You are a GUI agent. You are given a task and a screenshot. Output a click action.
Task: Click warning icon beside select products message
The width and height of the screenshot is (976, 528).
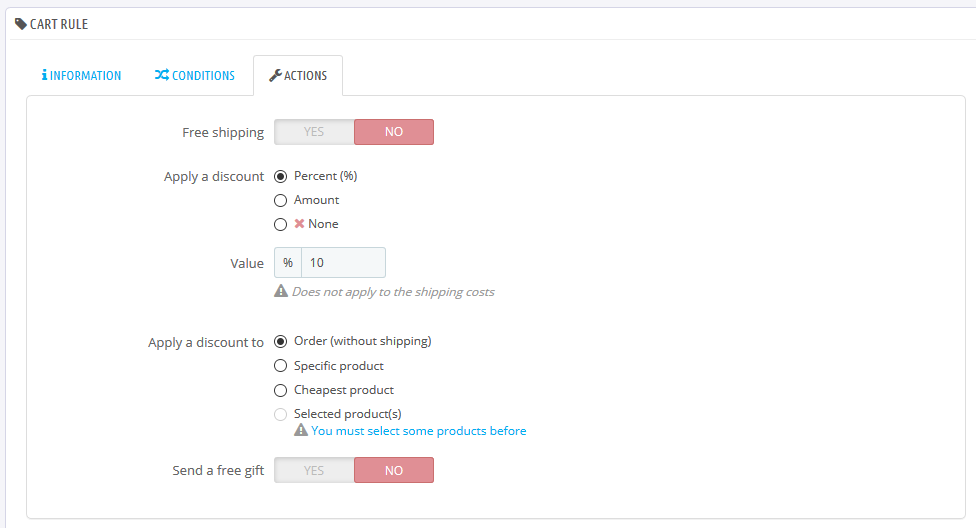[300, 431]
